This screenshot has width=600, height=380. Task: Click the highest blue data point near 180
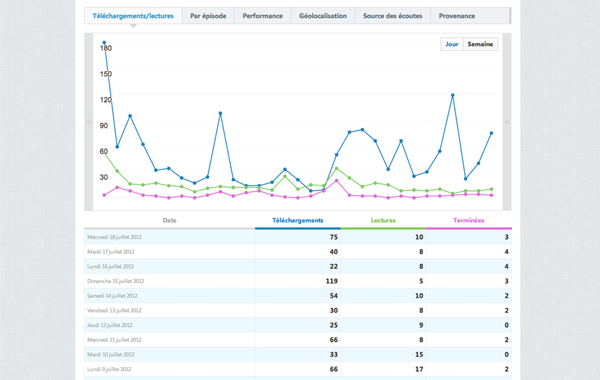[x=104, y=43]
